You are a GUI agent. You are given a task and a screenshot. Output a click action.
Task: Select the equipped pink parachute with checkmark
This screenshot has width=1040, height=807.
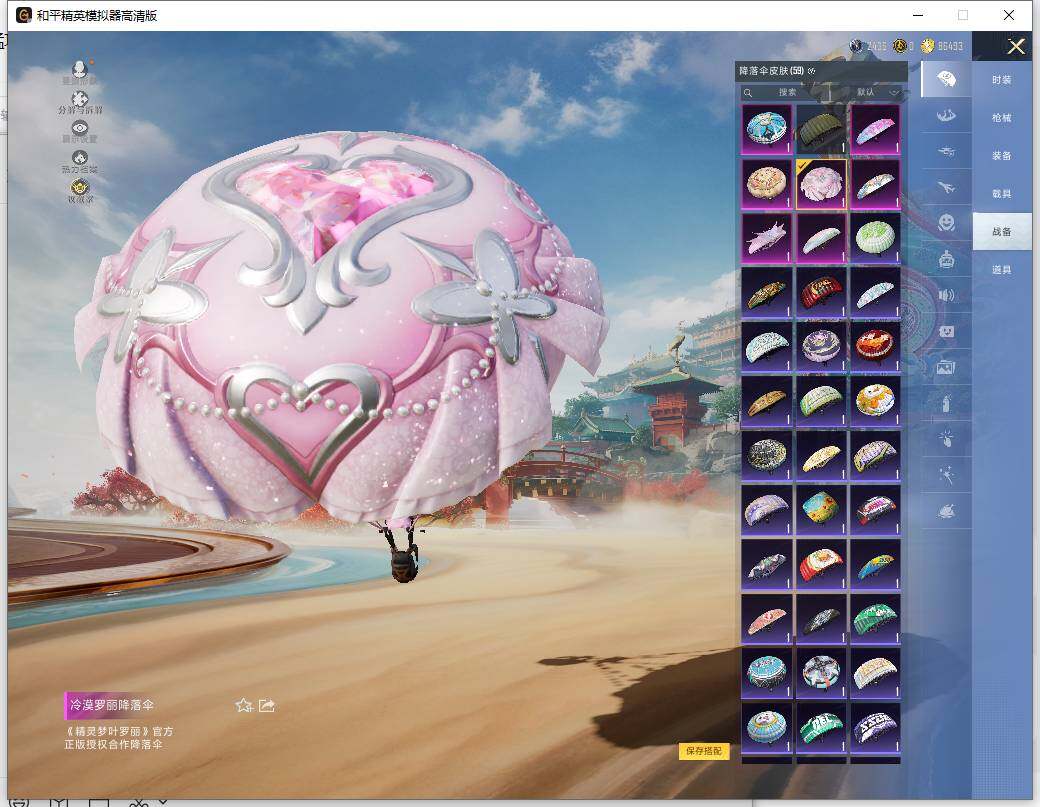[x=820, y=184]
